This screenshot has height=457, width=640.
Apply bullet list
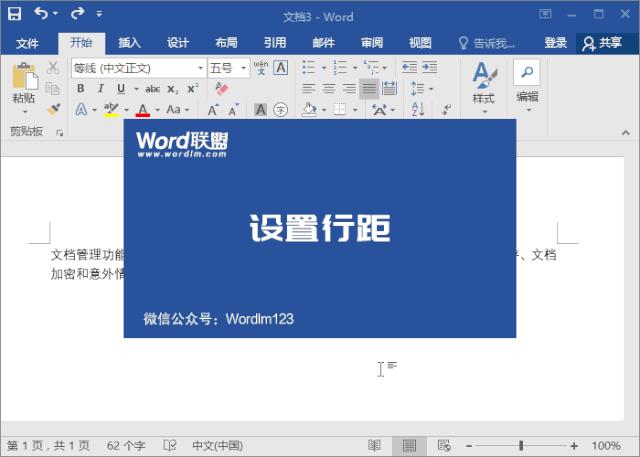tap(309, 67)
